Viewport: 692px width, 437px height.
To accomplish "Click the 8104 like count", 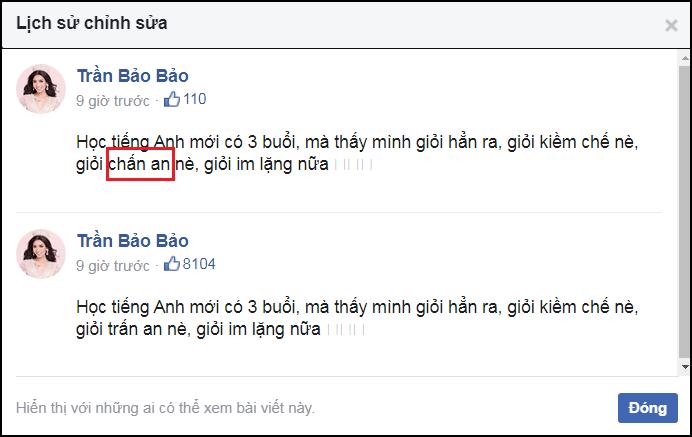I will [199, 264].
